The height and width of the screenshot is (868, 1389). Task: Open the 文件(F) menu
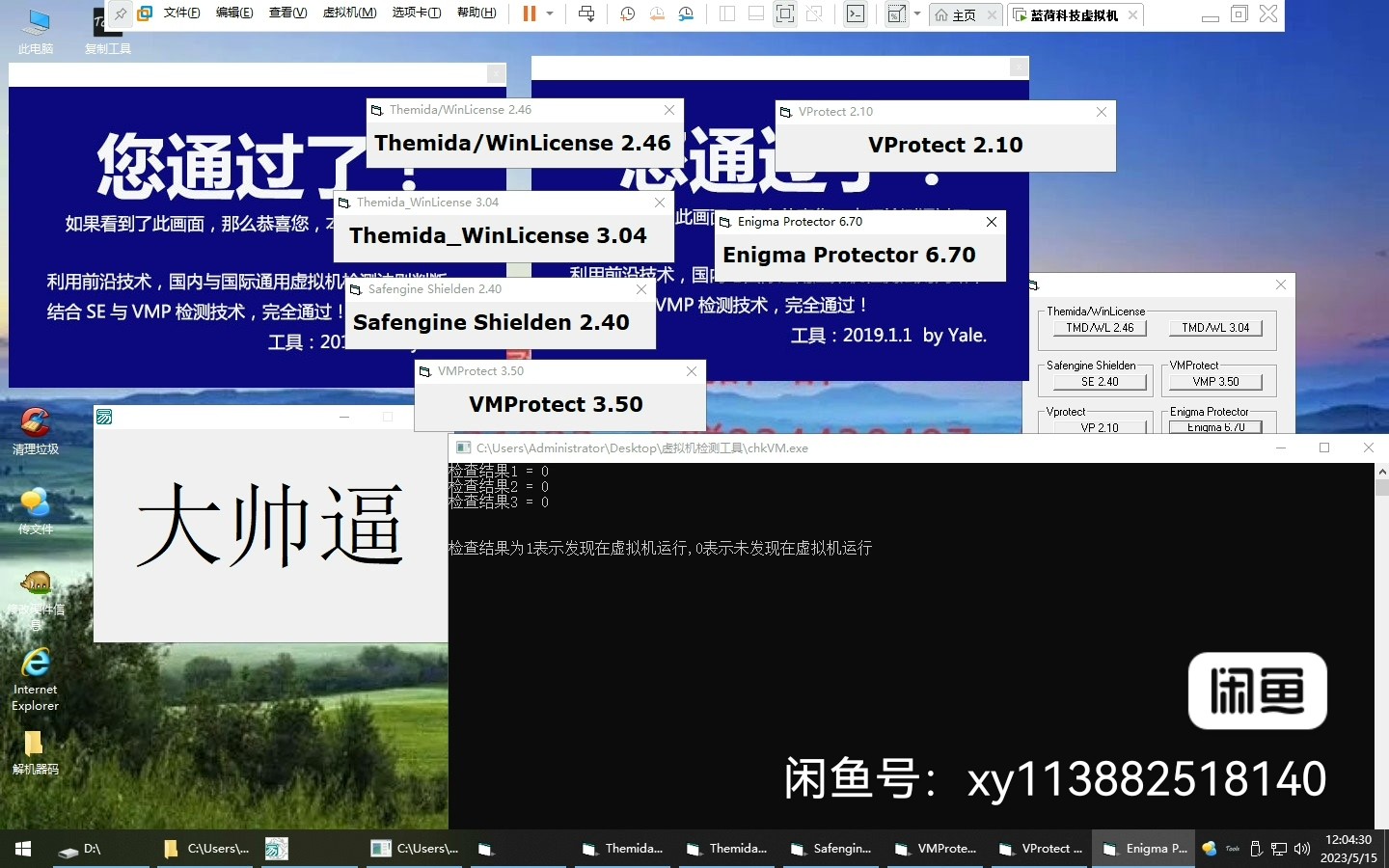(181, 14)
